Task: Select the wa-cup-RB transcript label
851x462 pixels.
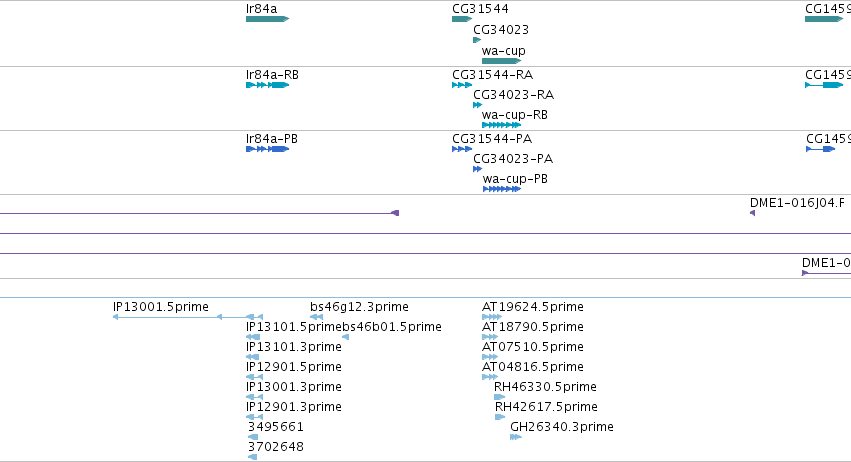Action: 515,115
